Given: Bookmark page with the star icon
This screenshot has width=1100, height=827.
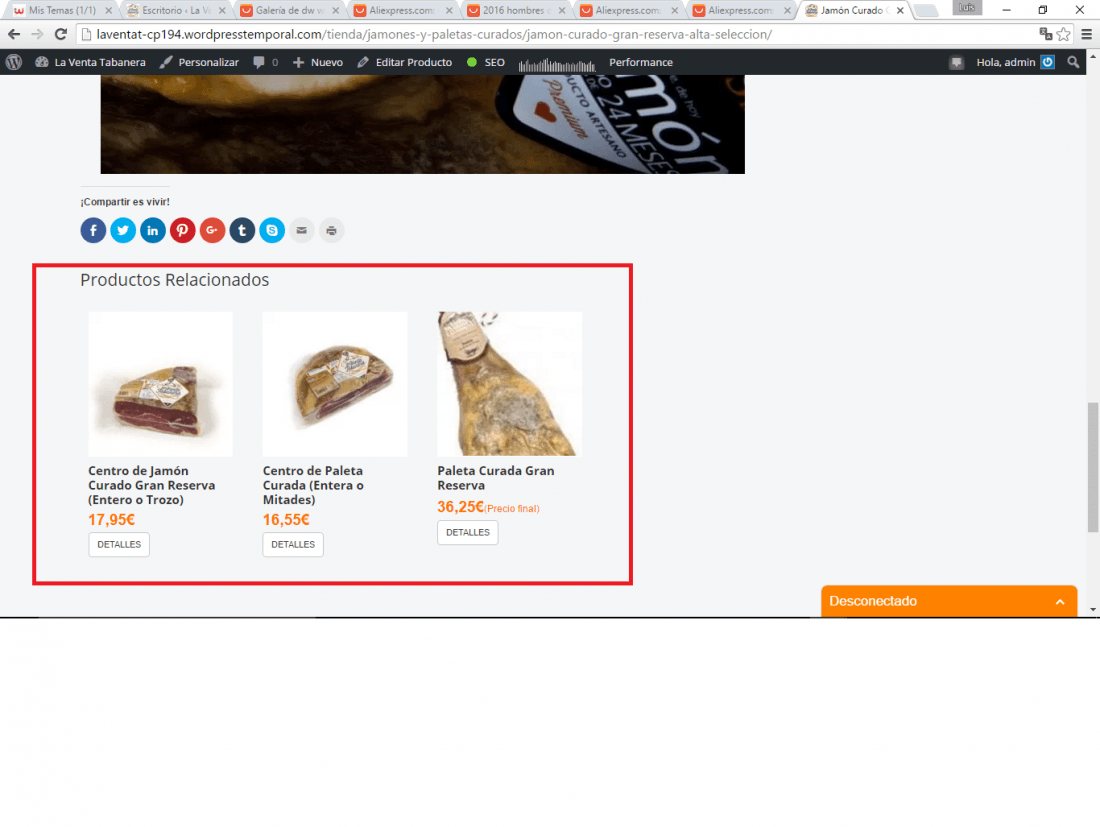Looking at the screenshot, I should (x=1064, y=34).
